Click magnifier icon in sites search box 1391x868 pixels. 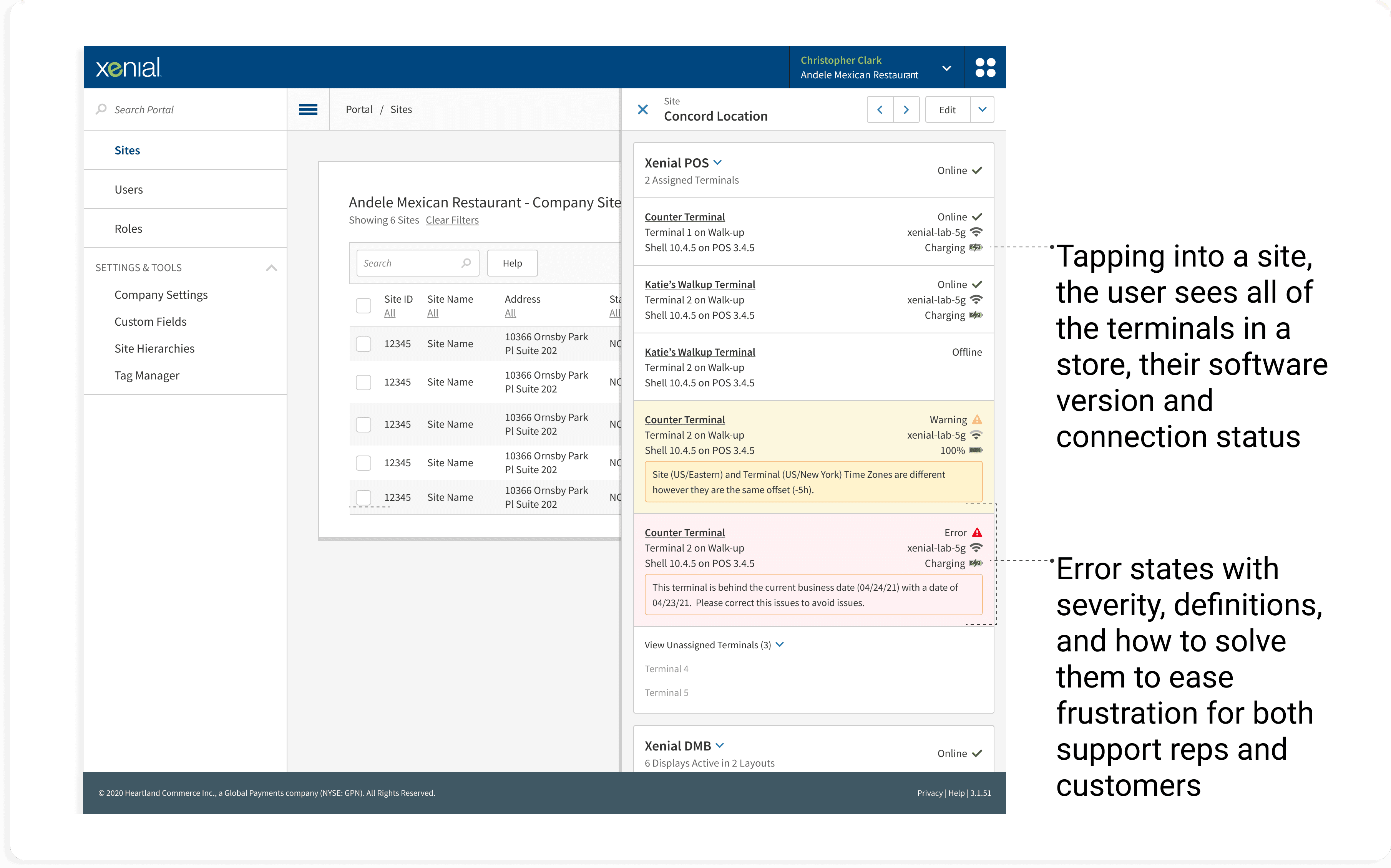pos(466,263)
